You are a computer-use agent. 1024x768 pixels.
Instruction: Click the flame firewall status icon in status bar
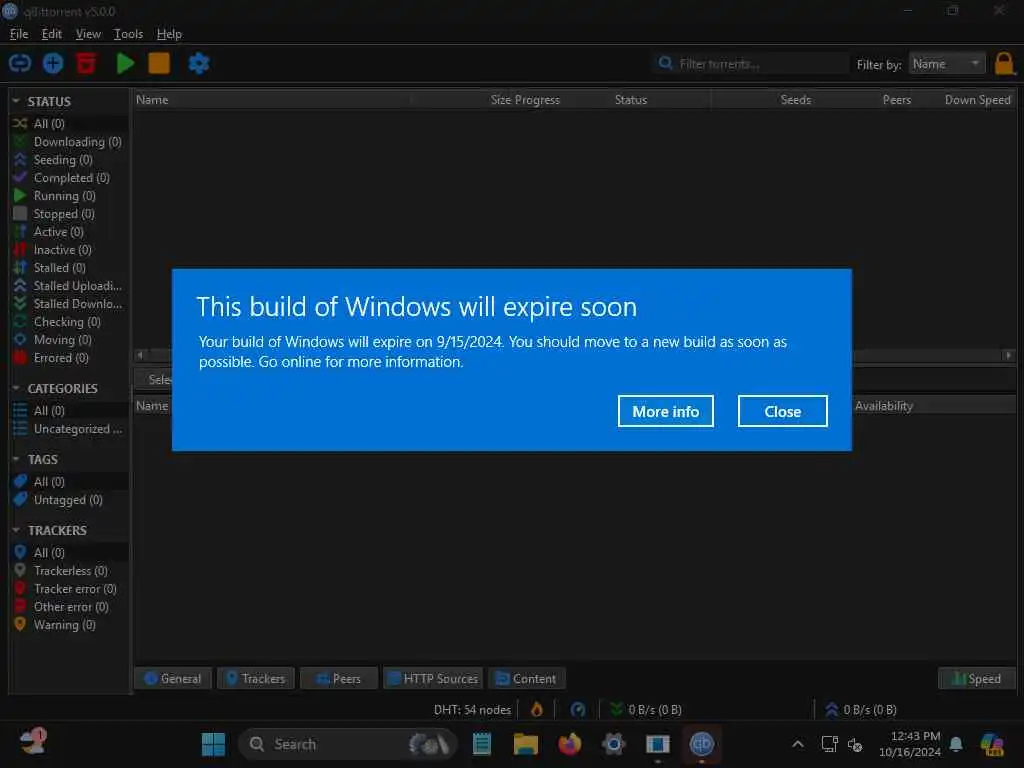[x=537, y=709]
